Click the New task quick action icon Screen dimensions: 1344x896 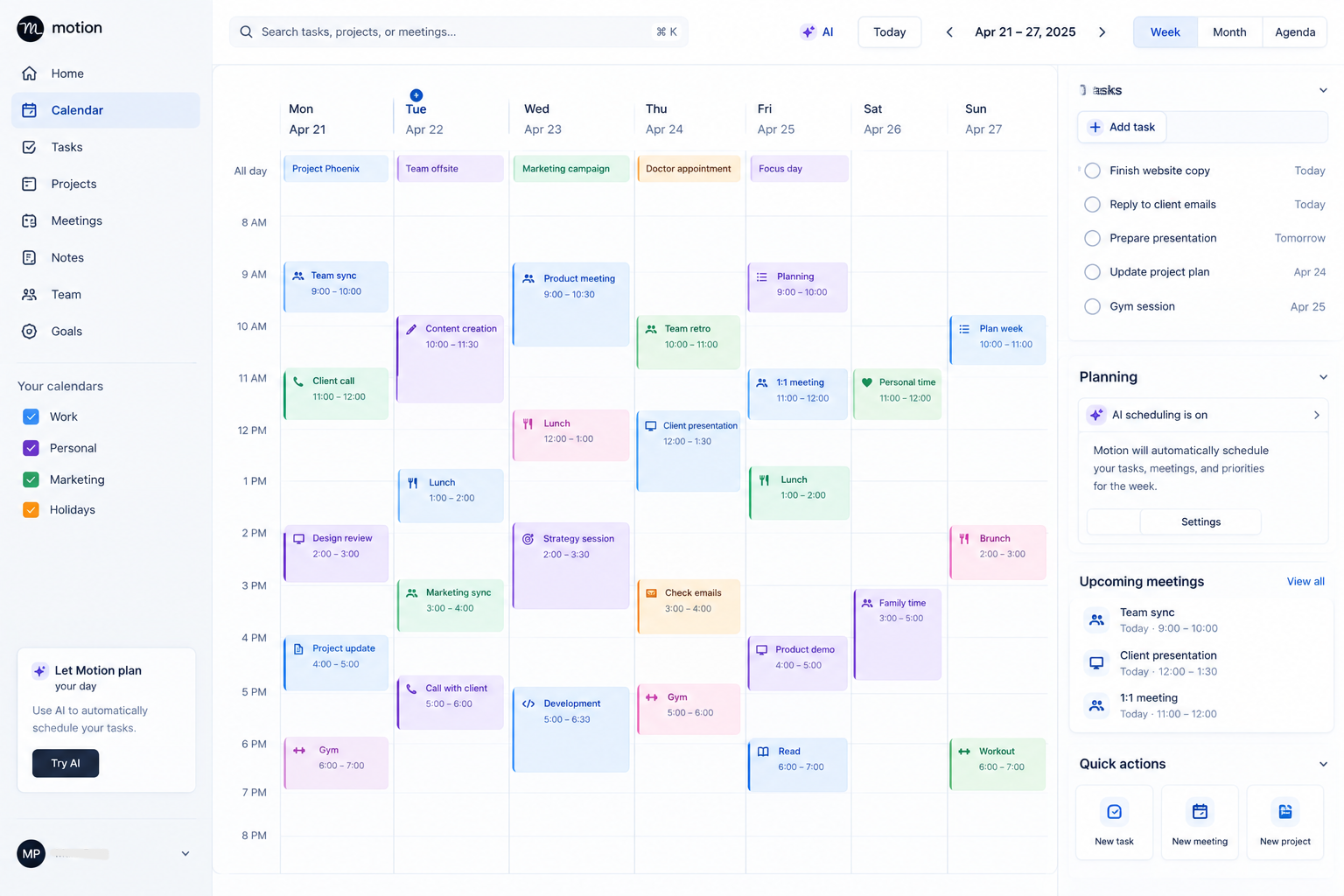[1114, 812]
